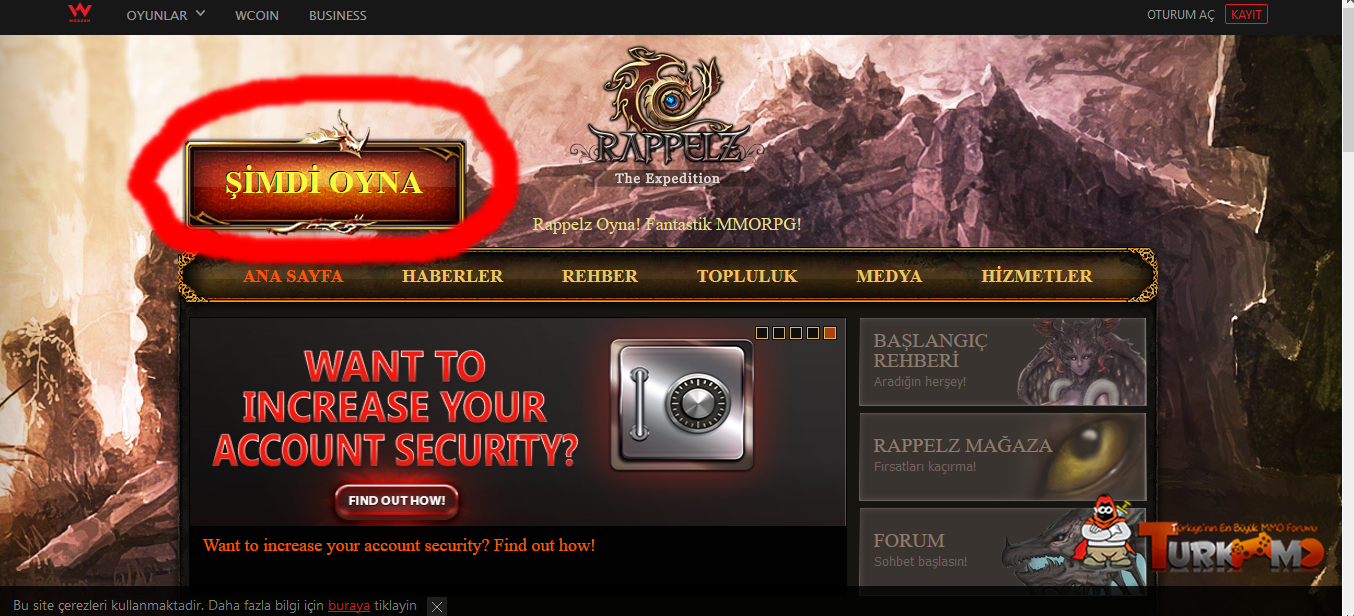Select the third banner slide indicator
The width and height of the screenshot is (1354, 616).
[x=796, y=333]
